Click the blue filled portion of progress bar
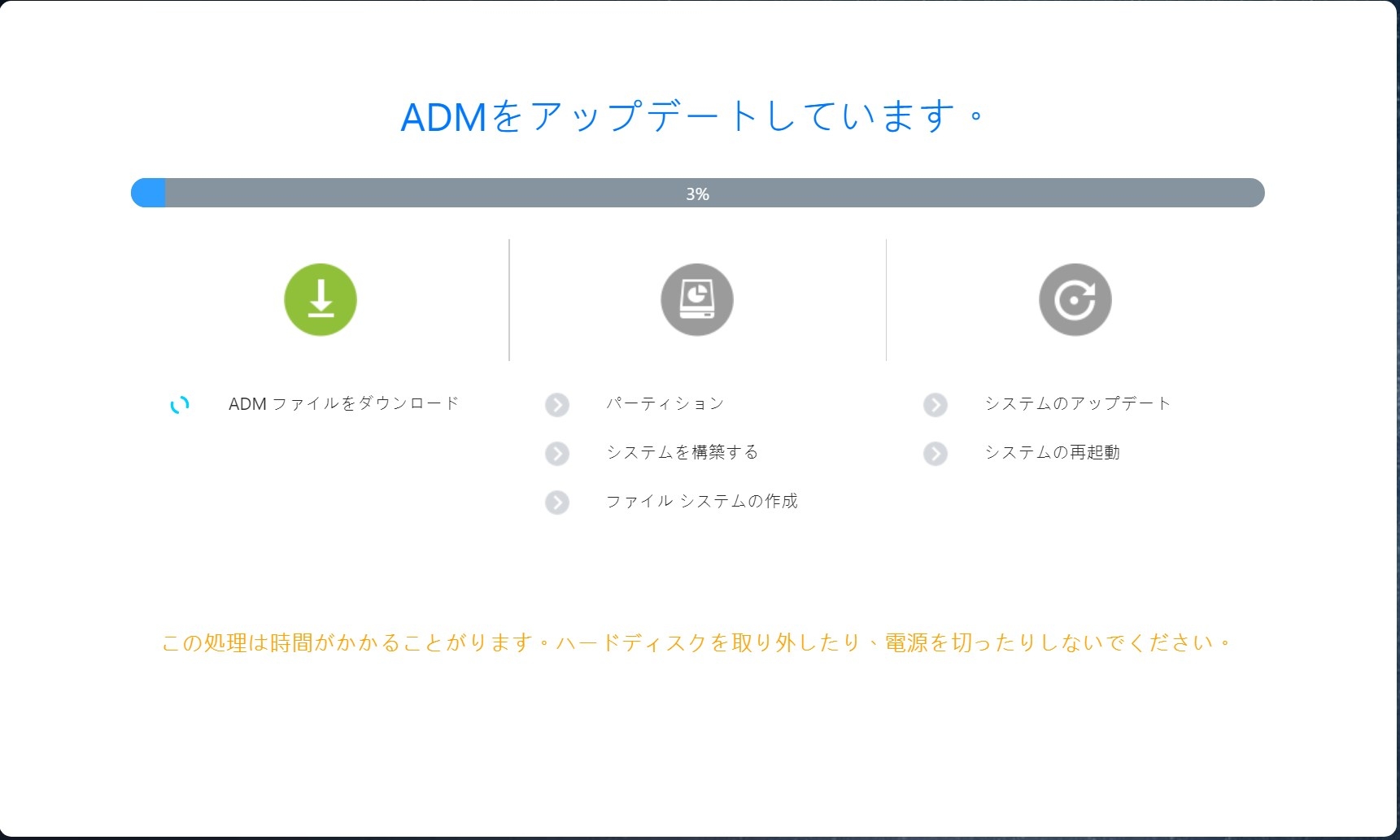The height and width of the screenshot is (840, 1400). coord(149,193)
